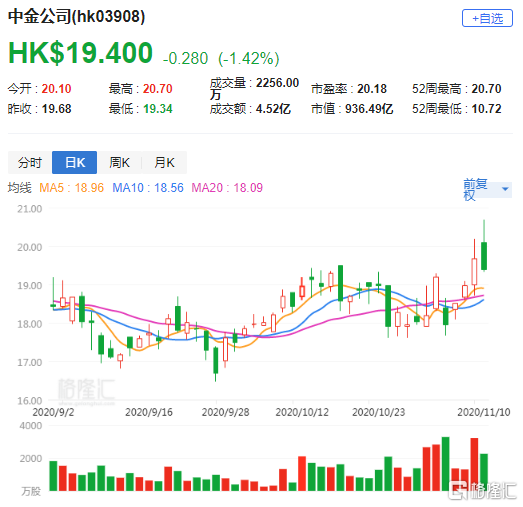The image size is (523, 507).
Task: Click the 2020/9/28 date axis label
Action: point(225,412)
